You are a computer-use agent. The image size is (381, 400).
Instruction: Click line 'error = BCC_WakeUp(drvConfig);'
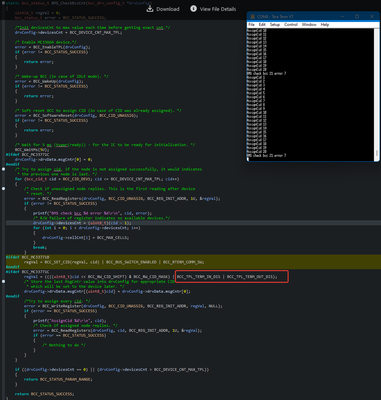pyautogui.click(x=49, y=81)
